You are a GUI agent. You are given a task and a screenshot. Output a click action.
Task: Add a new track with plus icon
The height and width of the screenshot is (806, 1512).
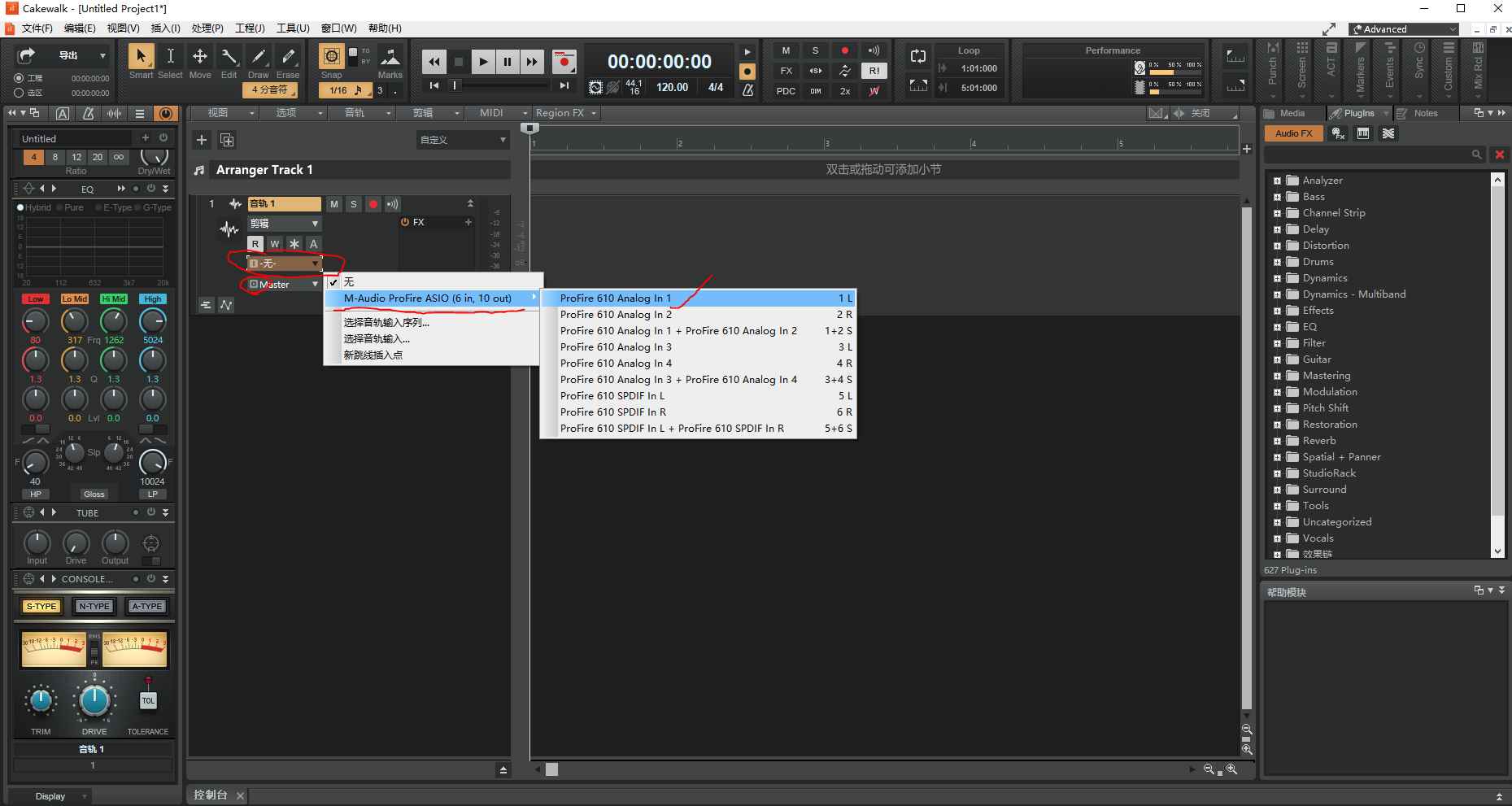tap(202, 140)
